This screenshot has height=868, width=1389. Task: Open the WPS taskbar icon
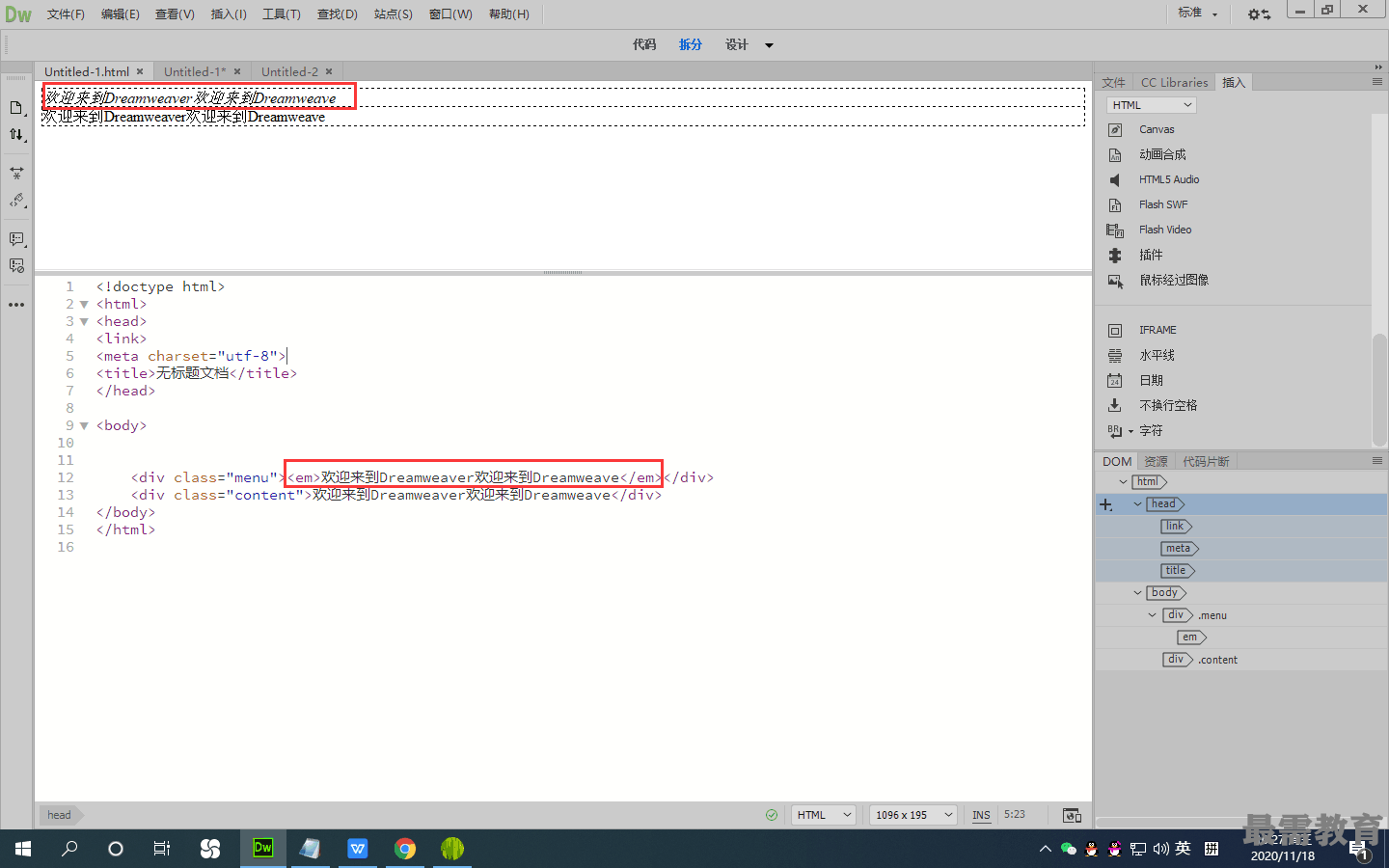click(x=358, y=848)
